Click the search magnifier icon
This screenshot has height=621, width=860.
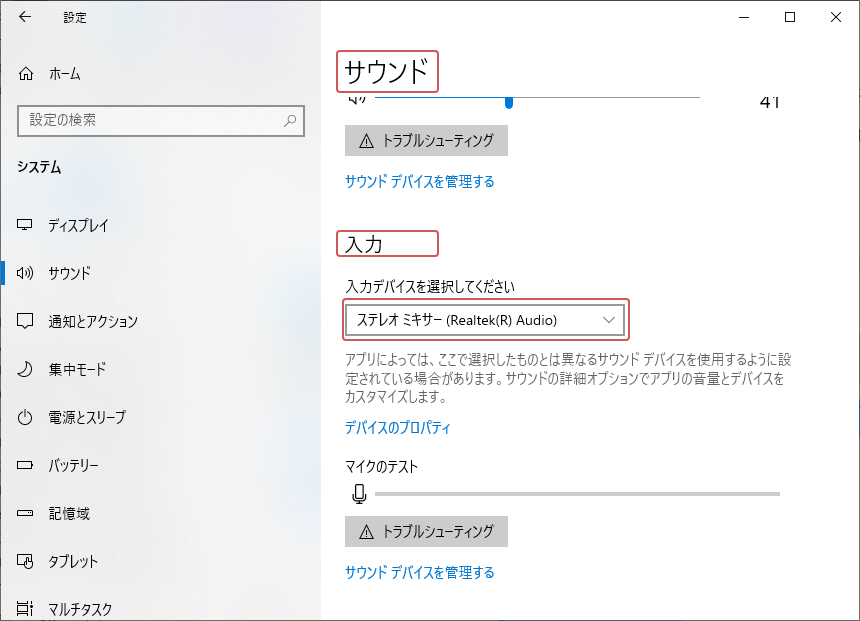pyautogui.click(x=290, y=120)
